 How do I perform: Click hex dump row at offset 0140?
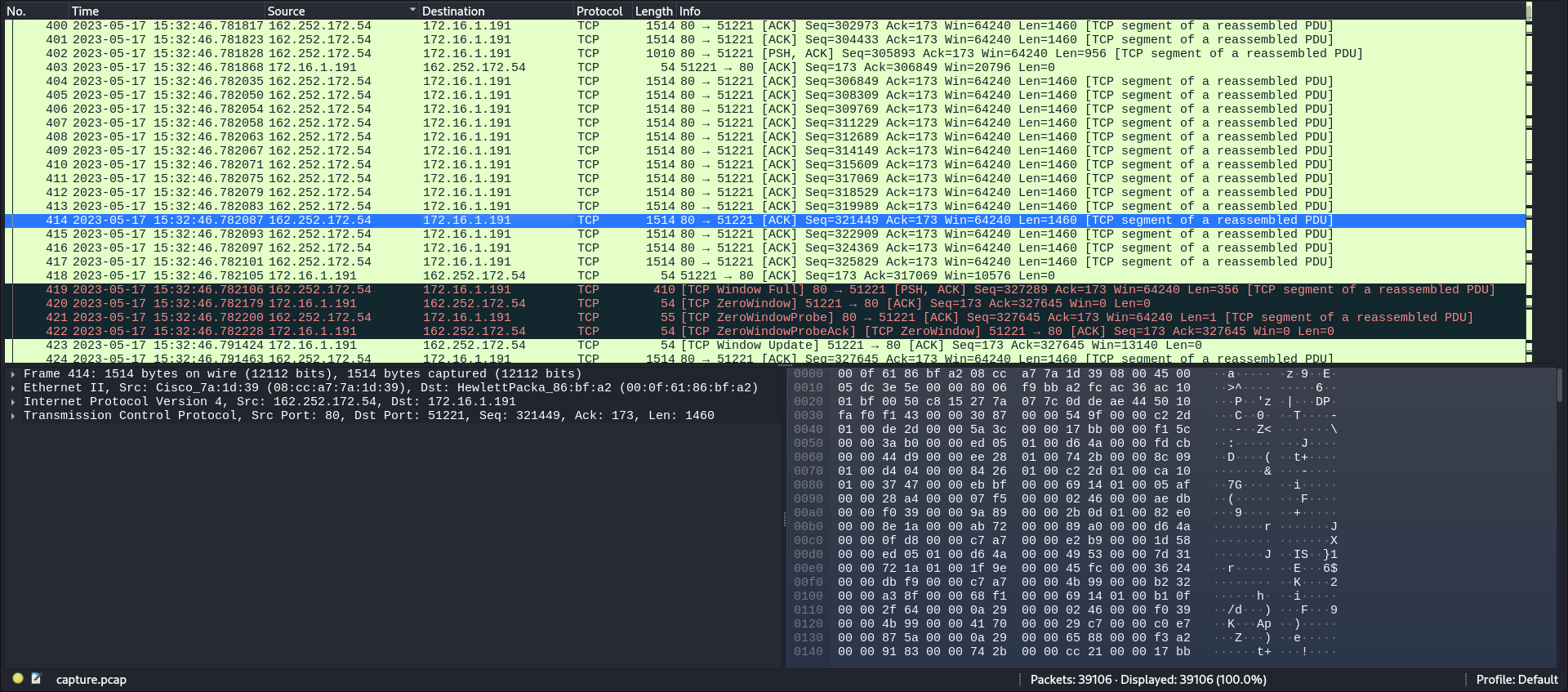tap(1065, 652)
